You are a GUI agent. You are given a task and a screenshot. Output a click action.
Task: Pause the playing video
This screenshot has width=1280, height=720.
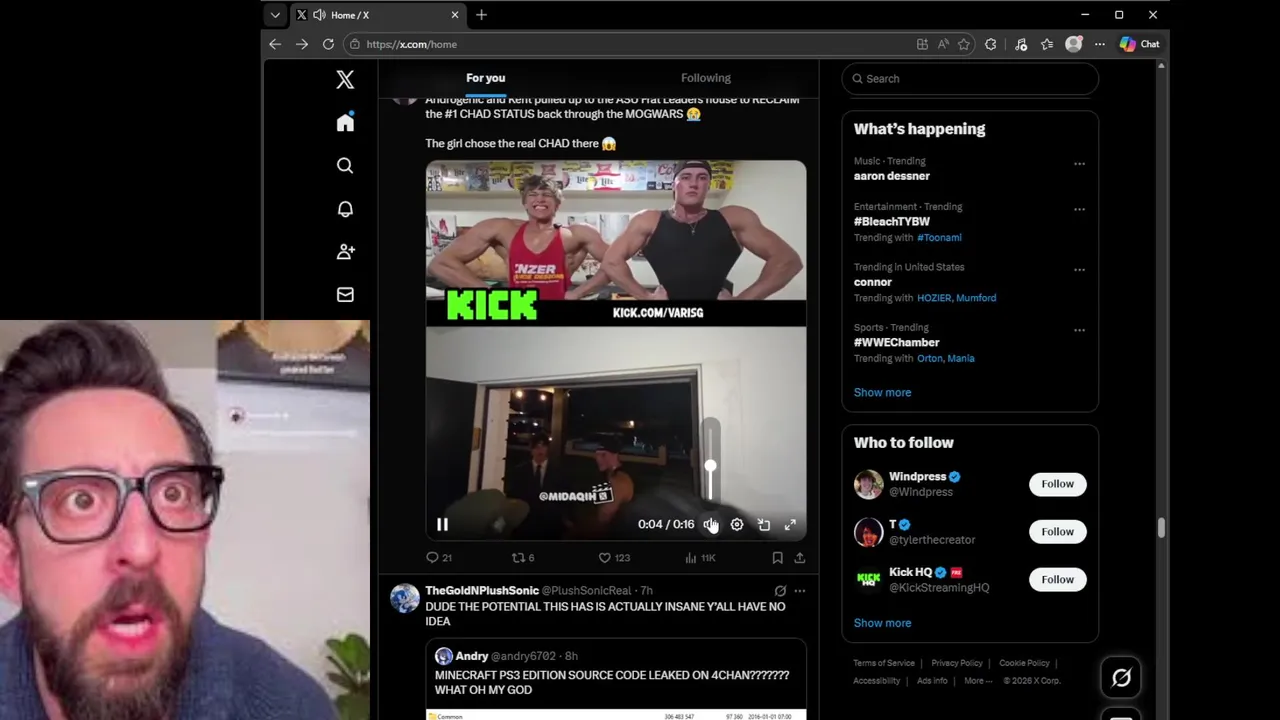442,524
